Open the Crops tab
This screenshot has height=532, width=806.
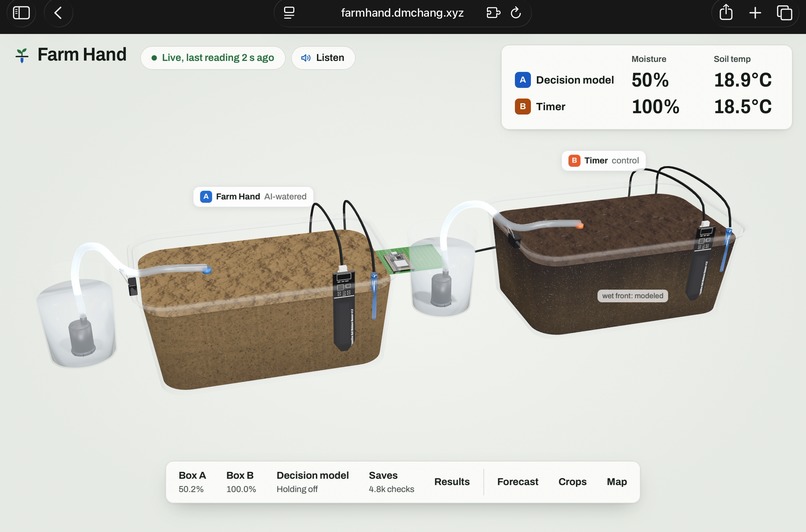pyautogui.click(x=572, y=482)
